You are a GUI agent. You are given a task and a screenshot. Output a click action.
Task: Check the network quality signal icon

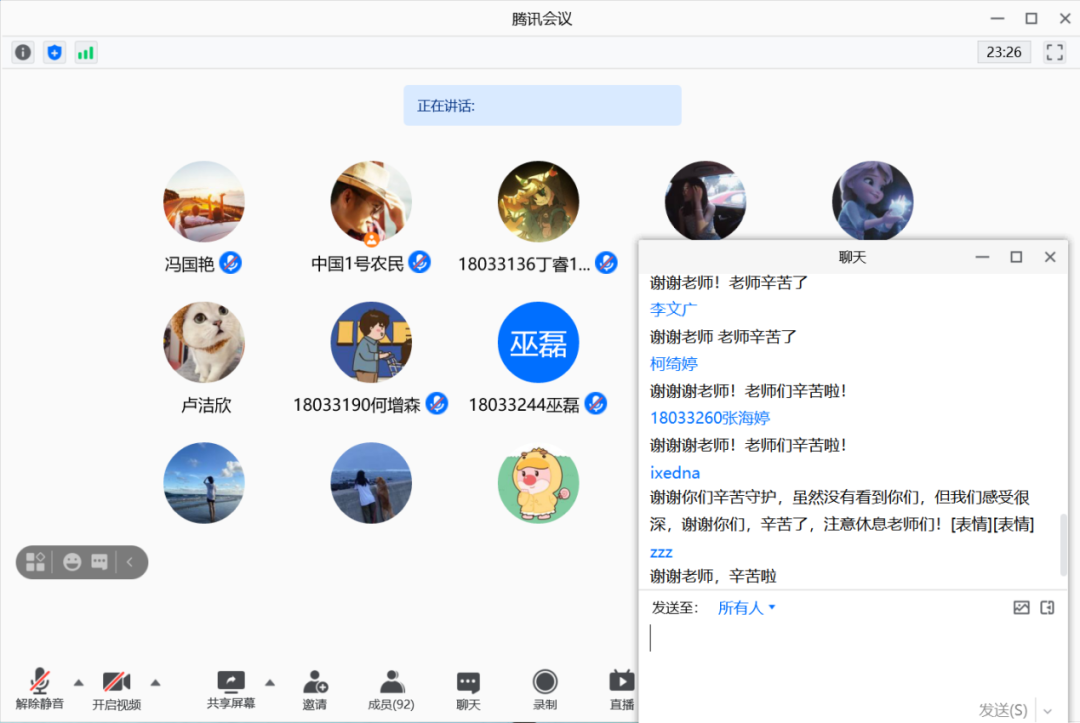tap(85, 52)
